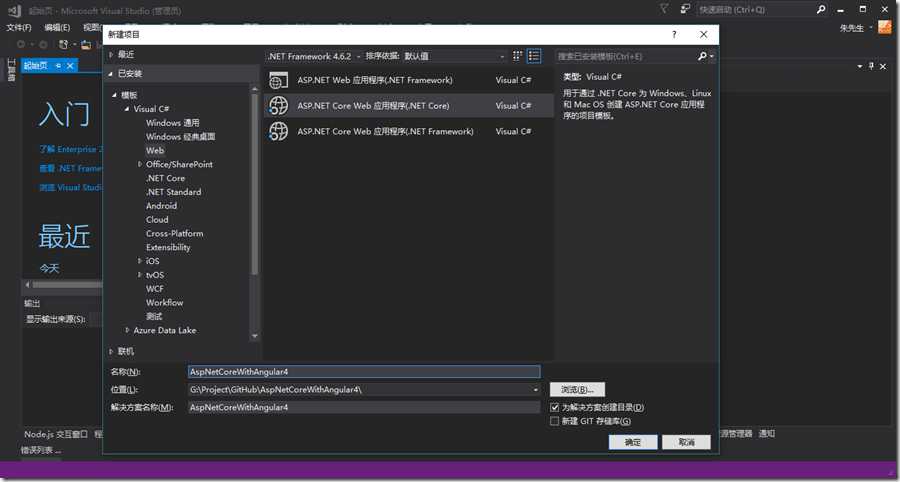Enable the new GIT repository checkbox
Image resolution: width=900 pixels, height=482 pixels.
pyautogui.click(x=554, y=421)
